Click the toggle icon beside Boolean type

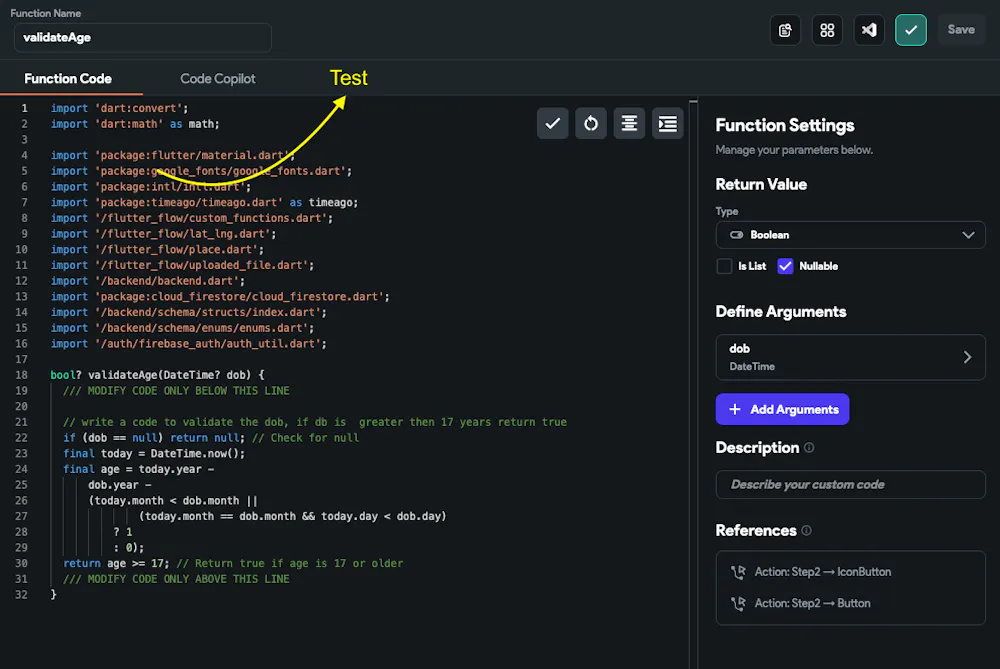point(737,235)
